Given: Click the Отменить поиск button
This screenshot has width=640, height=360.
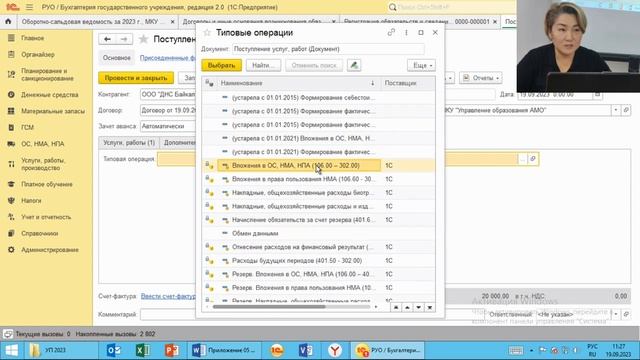Looking at the screenshot, I should (314, 65).
